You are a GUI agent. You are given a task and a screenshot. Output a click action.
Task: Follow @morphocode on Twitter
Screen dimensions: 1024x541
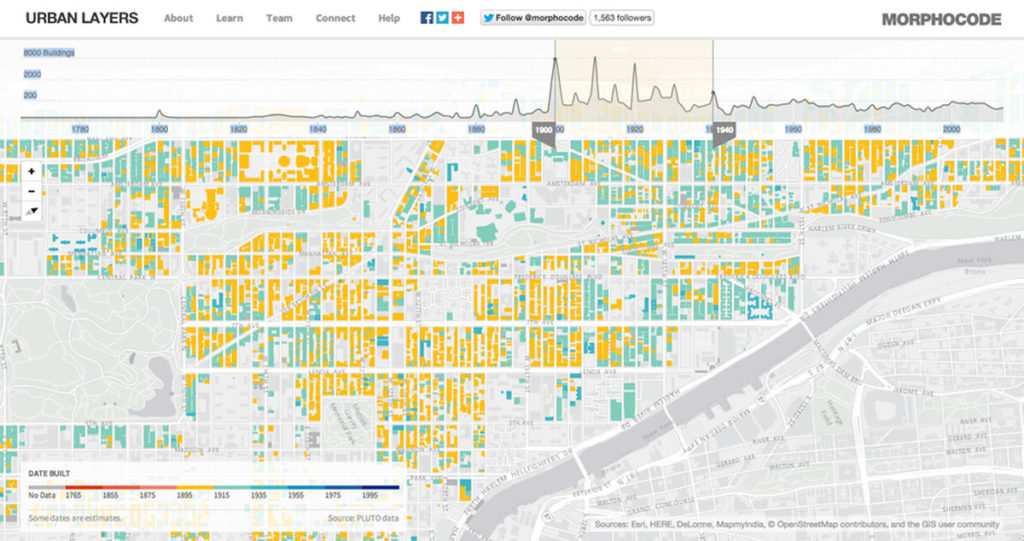[532, 18]
